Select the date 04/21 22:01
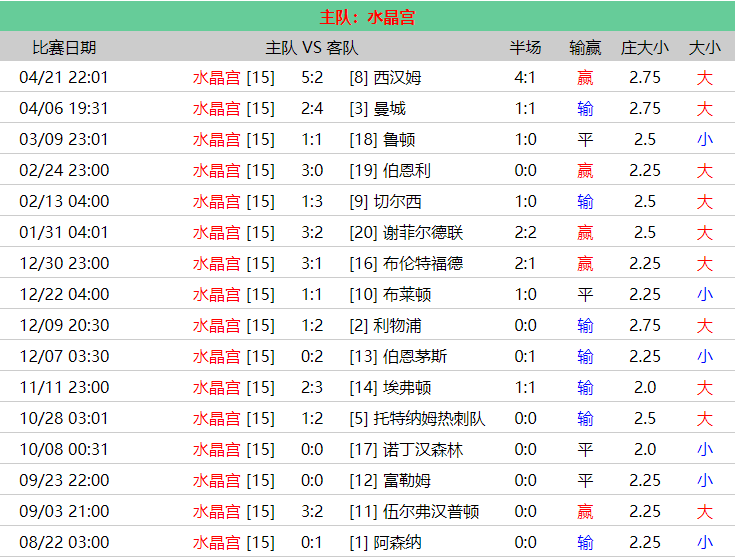This screenshot has height=559, width=735. 64,77
